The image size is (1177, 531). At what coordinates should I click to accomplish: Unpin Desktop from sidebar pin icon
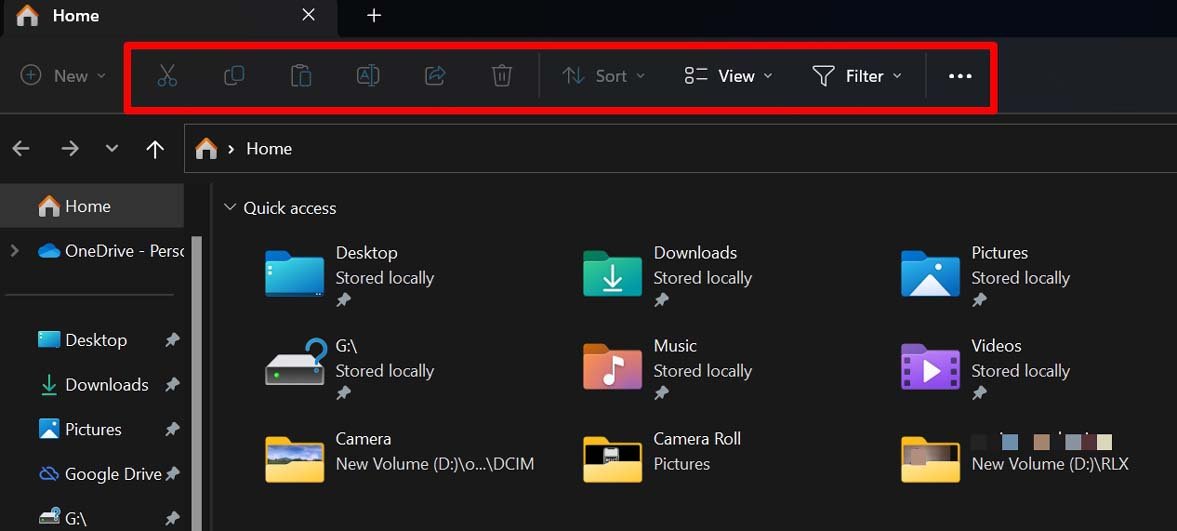pos(172,340)
